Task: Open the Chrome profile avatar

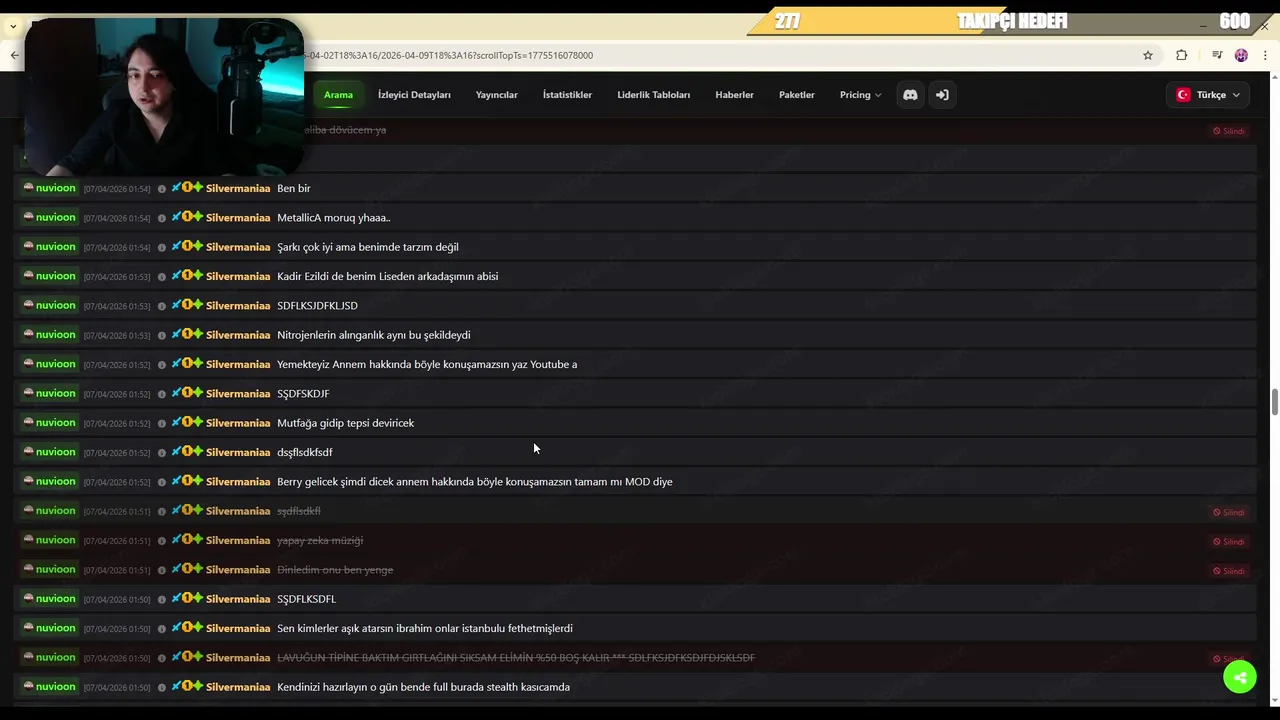Action: pos(1241,55)
